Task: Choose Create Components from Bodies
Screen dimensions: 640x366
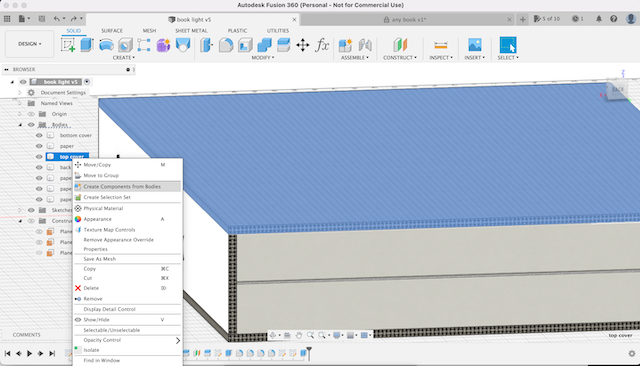Action: 127,186
